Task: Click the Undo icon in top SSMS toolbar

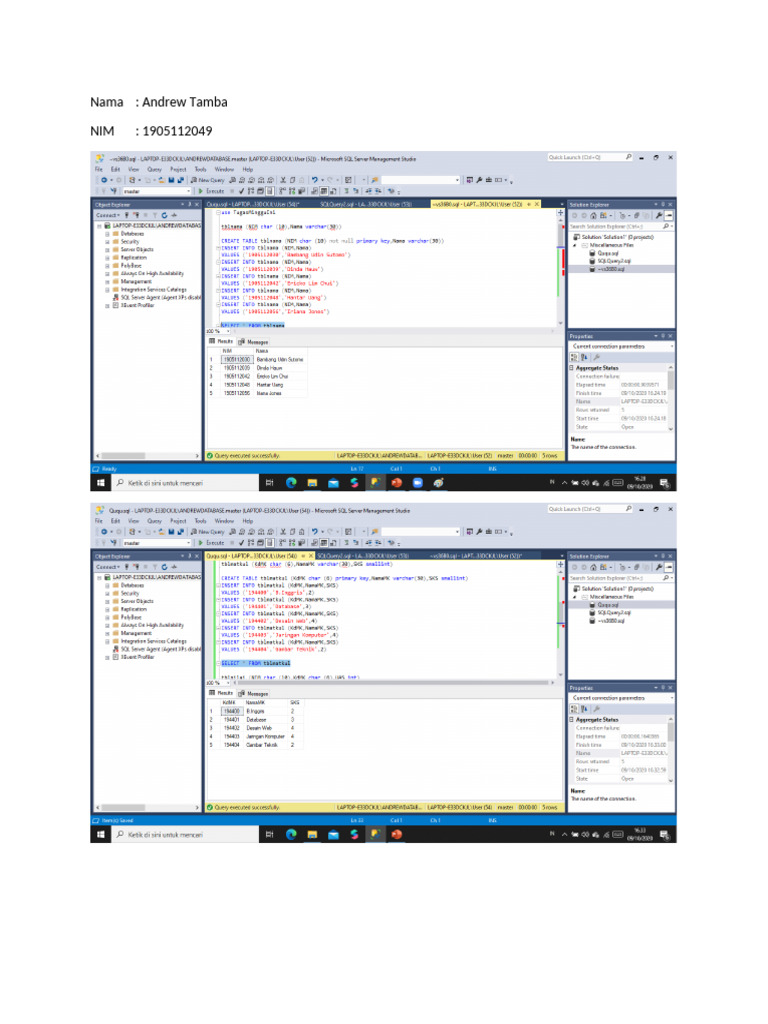Action: [x=315, y=180]
